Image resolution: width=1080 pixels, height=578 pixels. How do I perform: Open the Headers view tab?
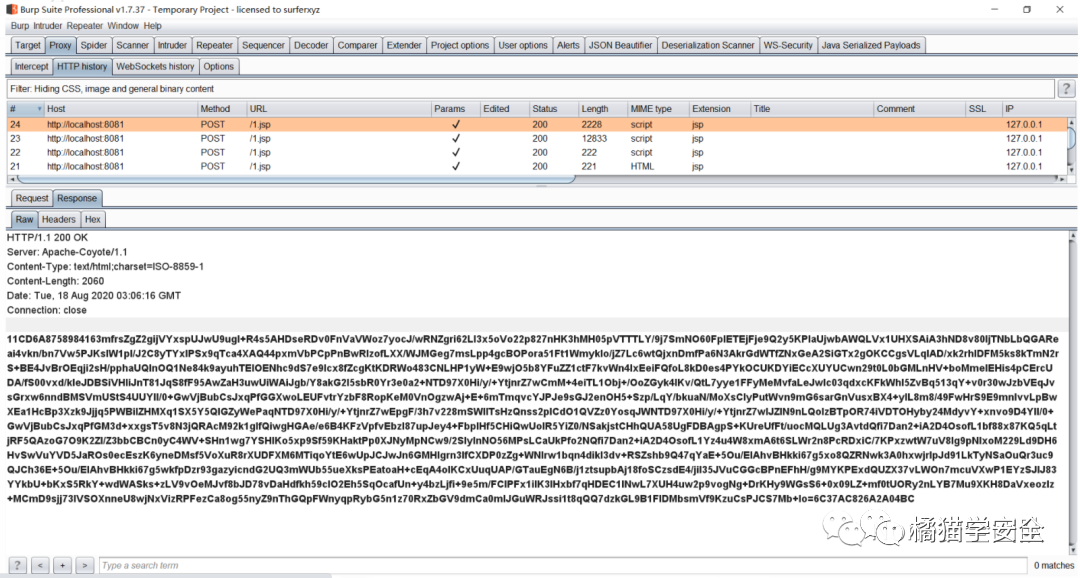tap(59, 220)
